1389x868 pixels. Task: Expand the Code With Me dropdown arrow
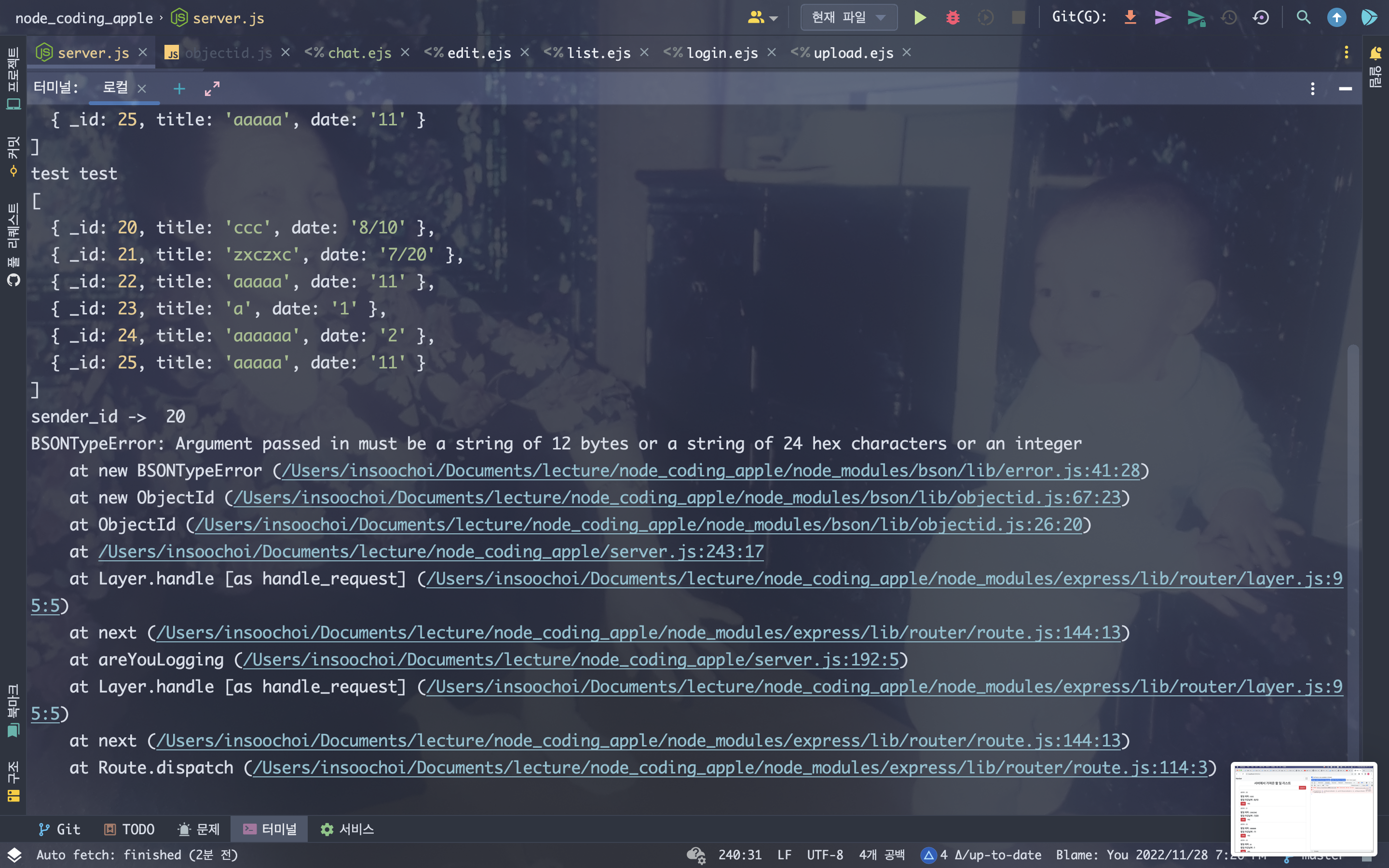774,19
